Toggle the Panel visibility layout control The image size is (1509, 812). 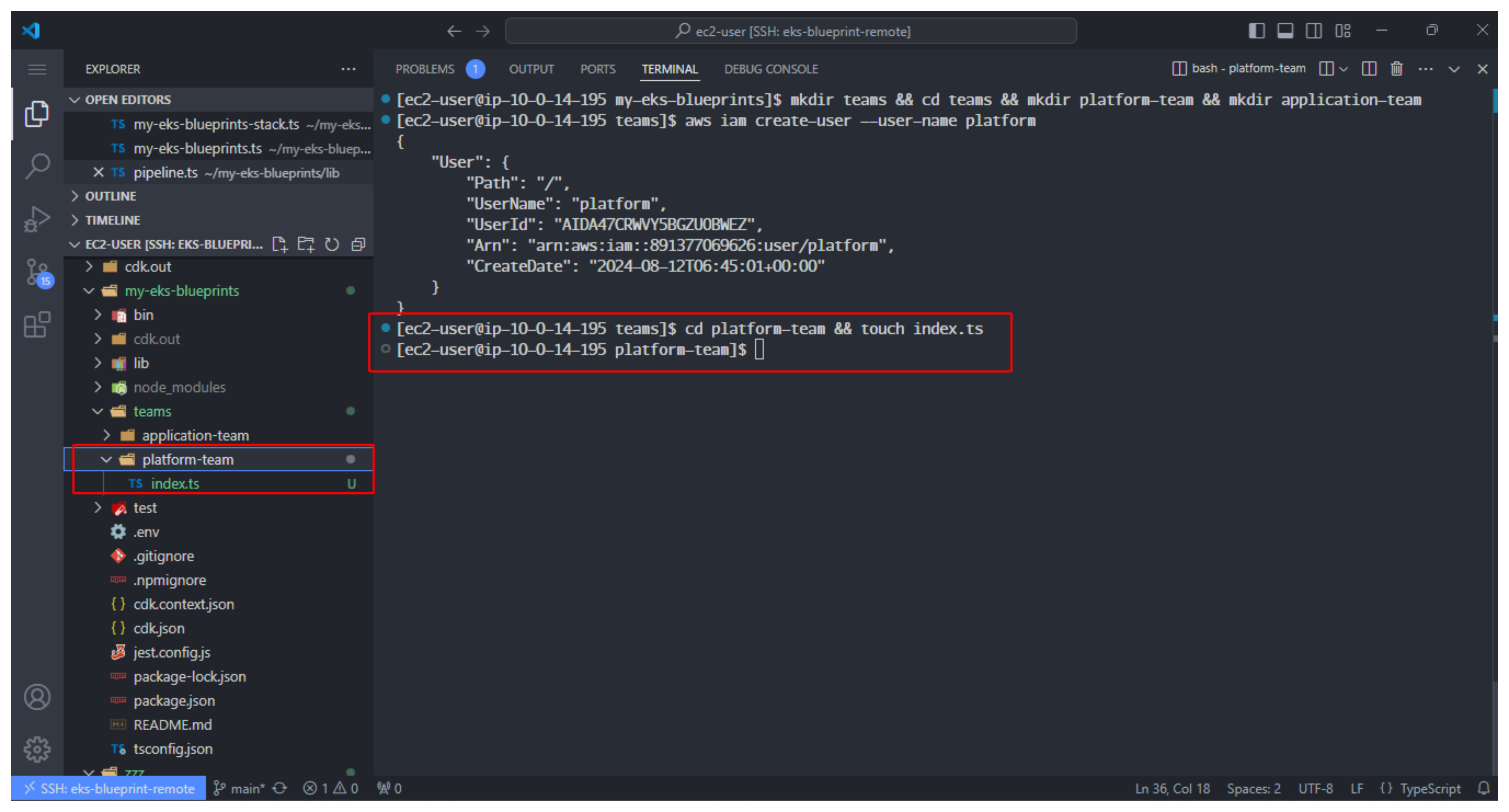click(1285, 30)
